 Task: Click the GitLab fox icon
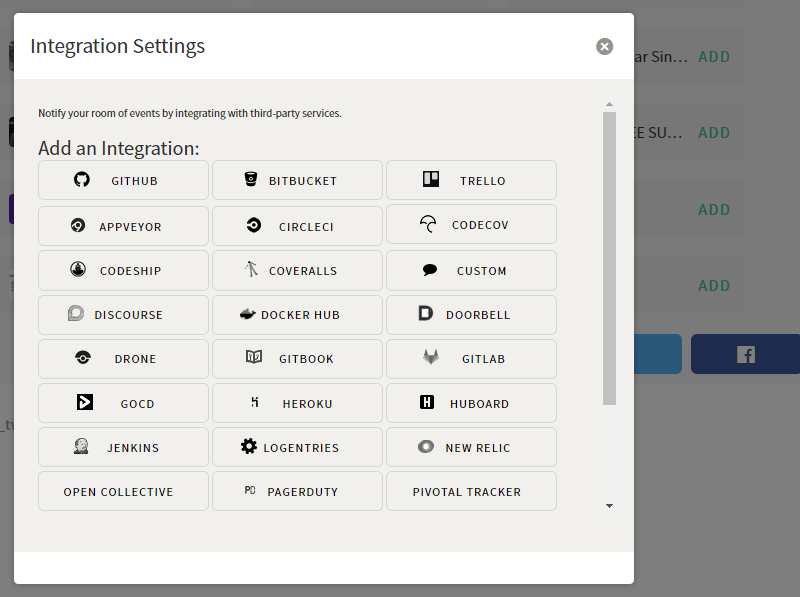(430, 358)
